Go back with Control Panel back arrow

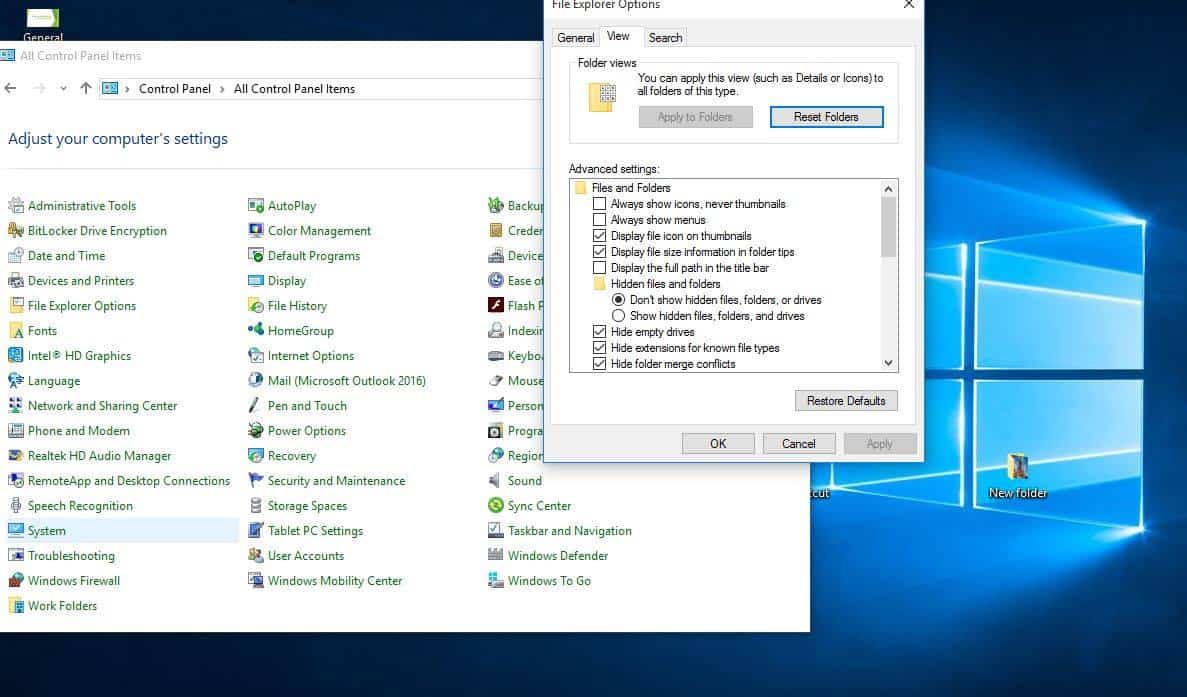coord(11,89)
